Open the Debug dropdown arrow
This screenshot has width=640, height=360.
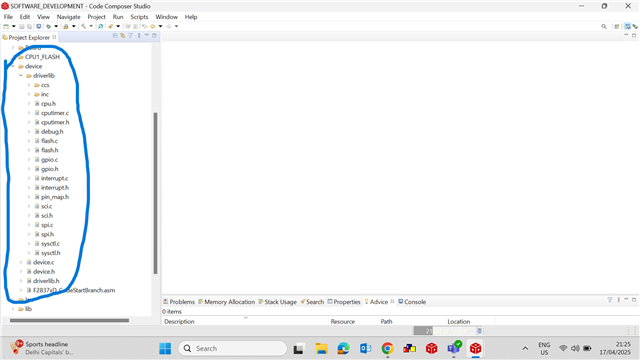click(56, 26)
